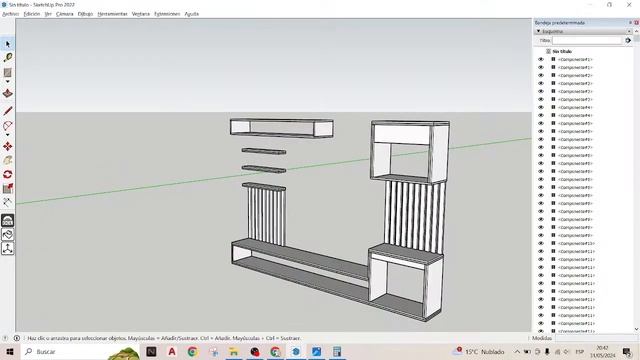
Task: Open the 3D Warehouse icon
Action: [7, 221]
